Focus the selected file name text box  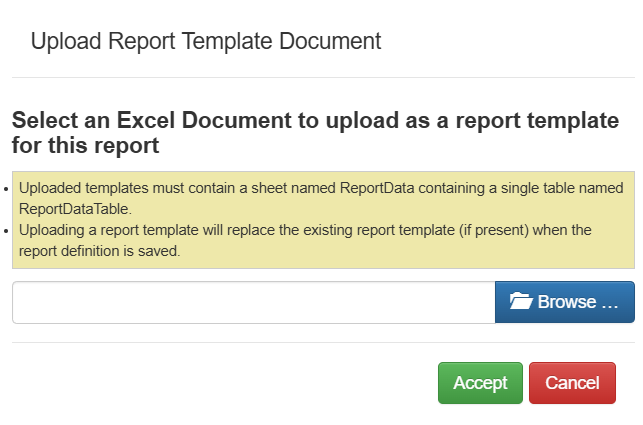pos(254,302)
